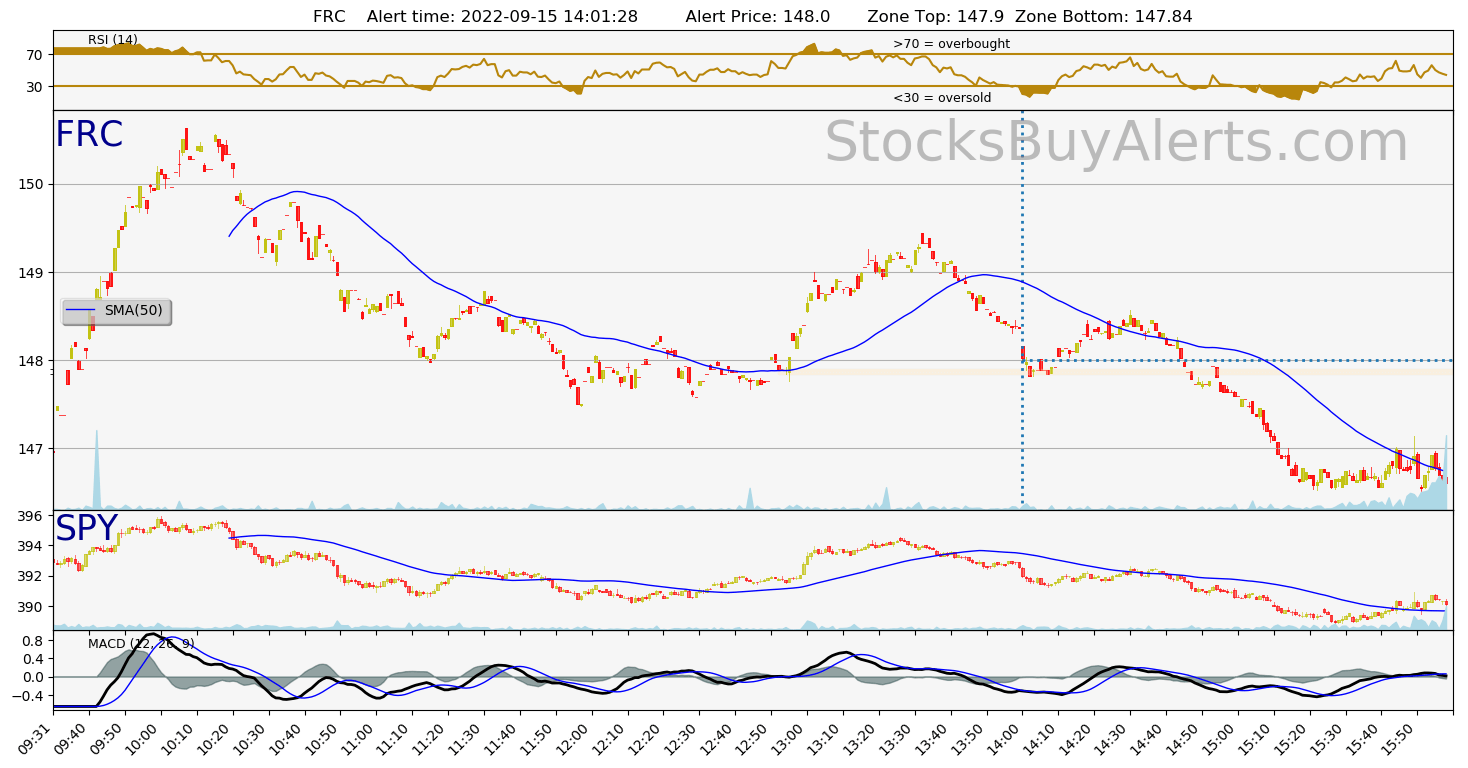Click the 12:30 time axis label
Screen dimensions: 1468x768
coord(682,736)
